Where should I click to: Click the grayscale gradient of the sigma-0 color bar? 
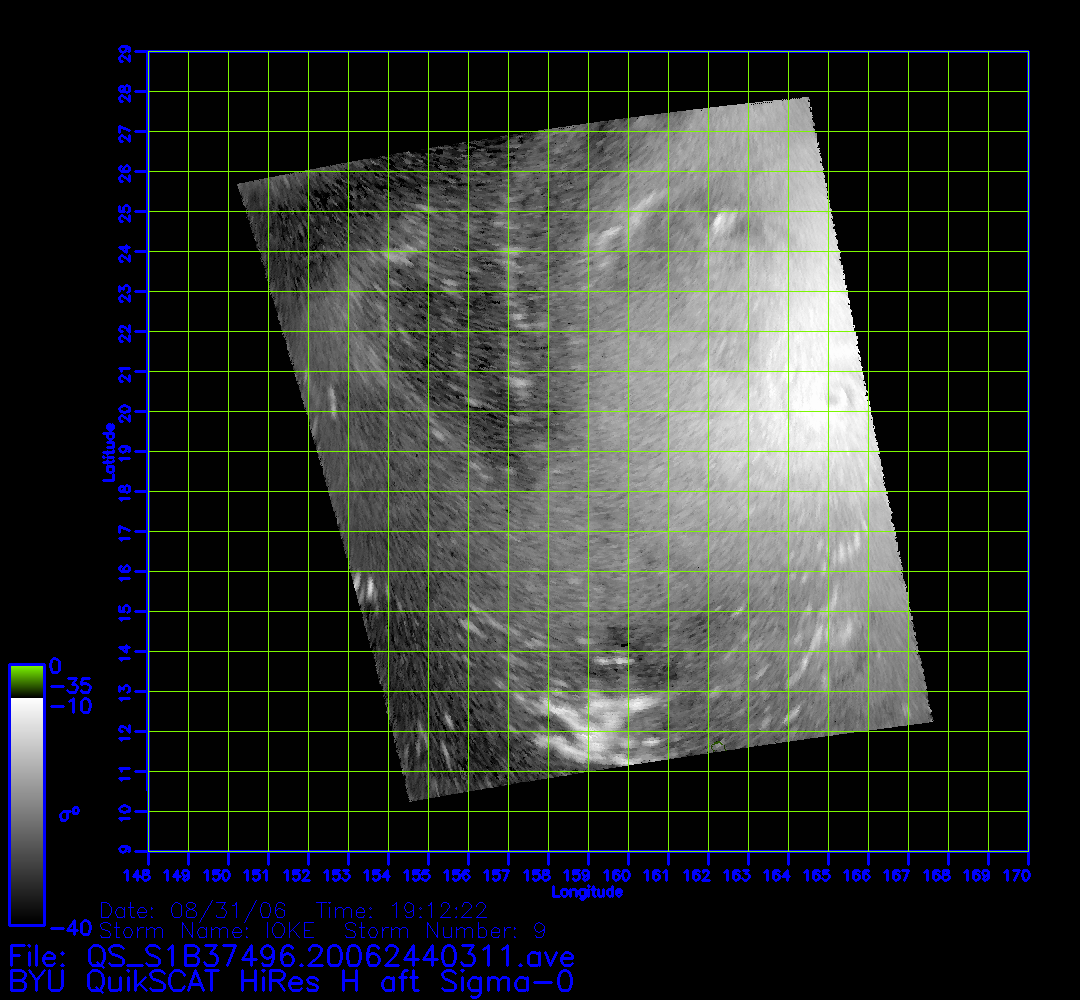pos(26,810)
